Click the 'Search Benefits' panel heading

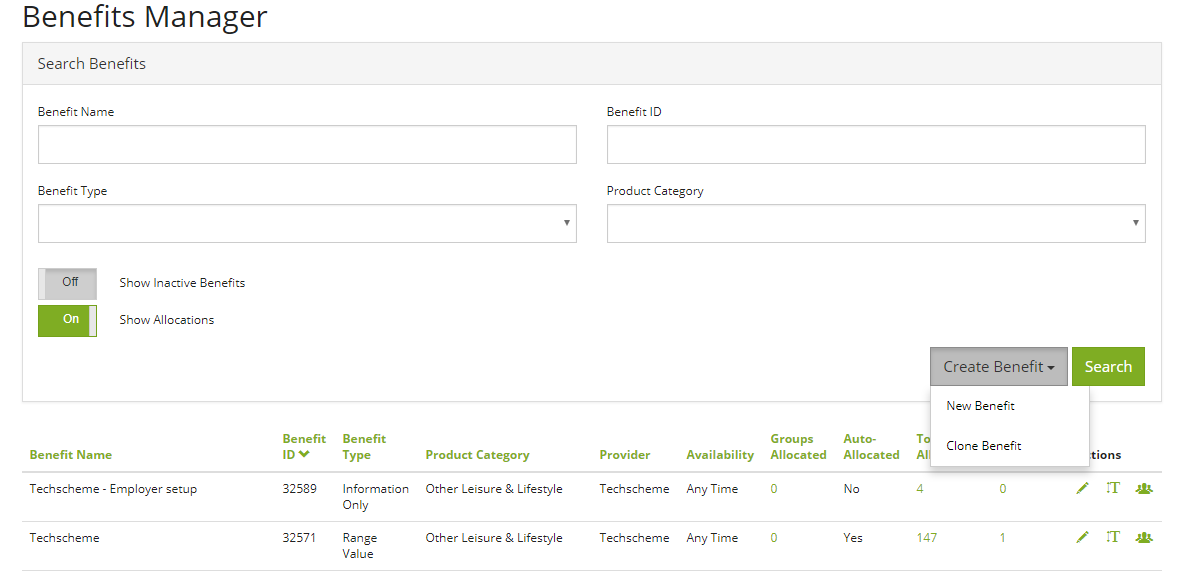pos(92,63)
